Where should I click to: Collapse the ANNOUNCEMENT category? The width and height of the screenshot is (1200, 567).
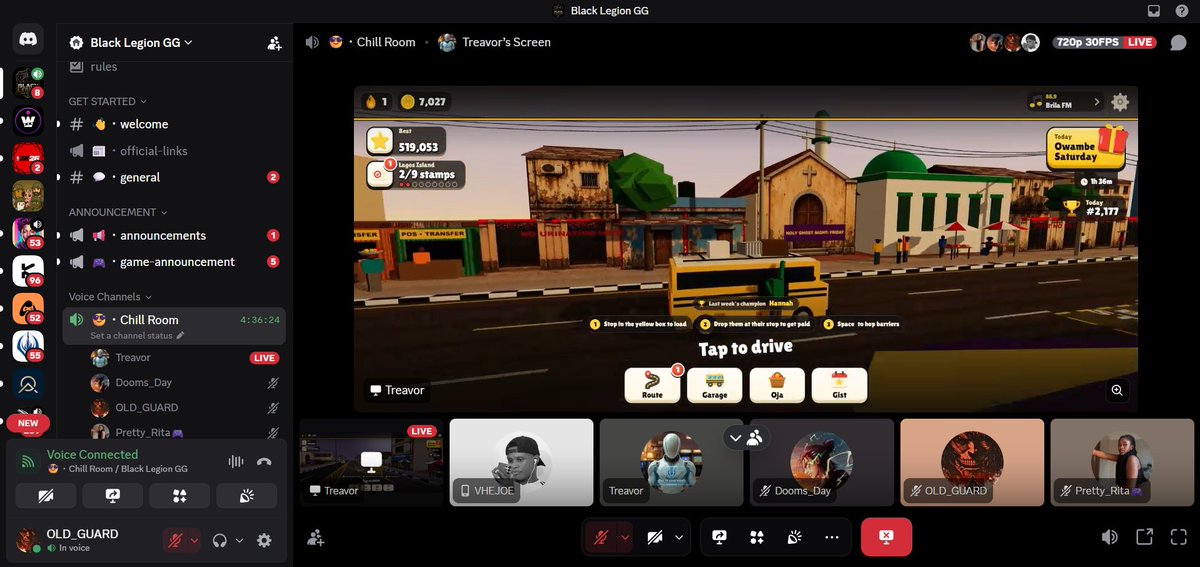[117, 212]
